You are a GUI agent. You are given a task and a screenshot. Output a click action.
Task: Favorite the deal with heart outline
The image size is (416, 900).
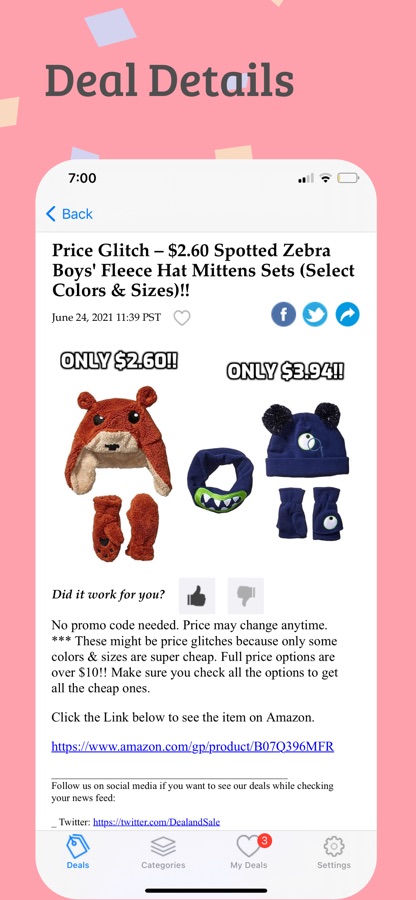coord(182,317)
